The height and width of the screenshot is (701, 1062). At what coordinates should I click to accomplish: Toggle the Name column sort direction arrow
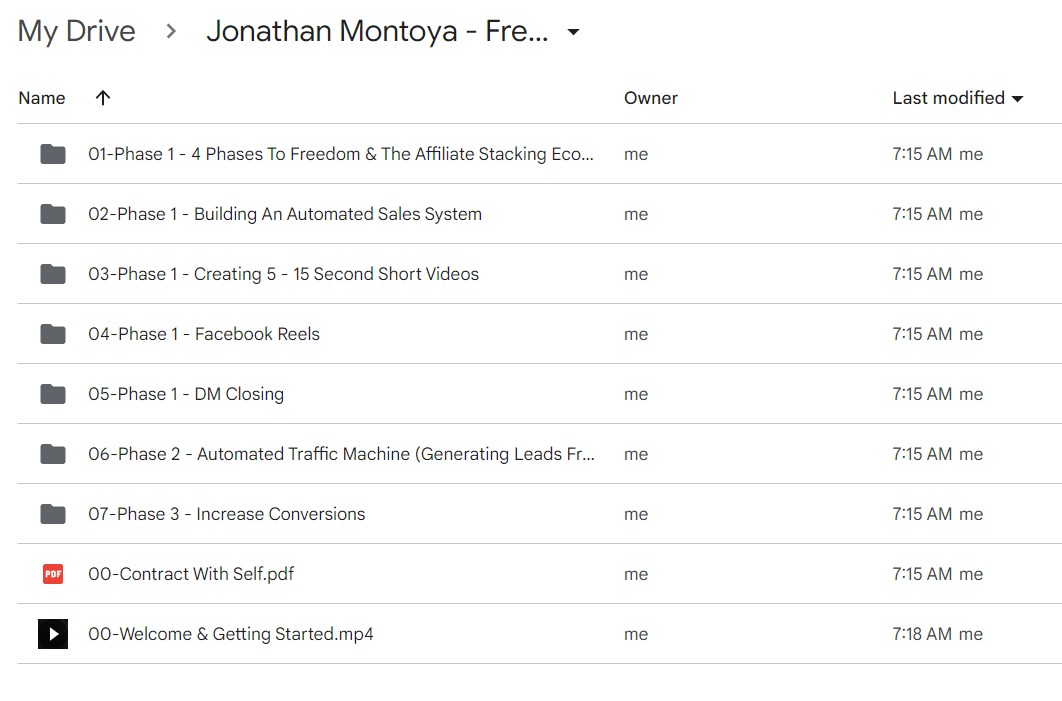[x=101, y=98]
